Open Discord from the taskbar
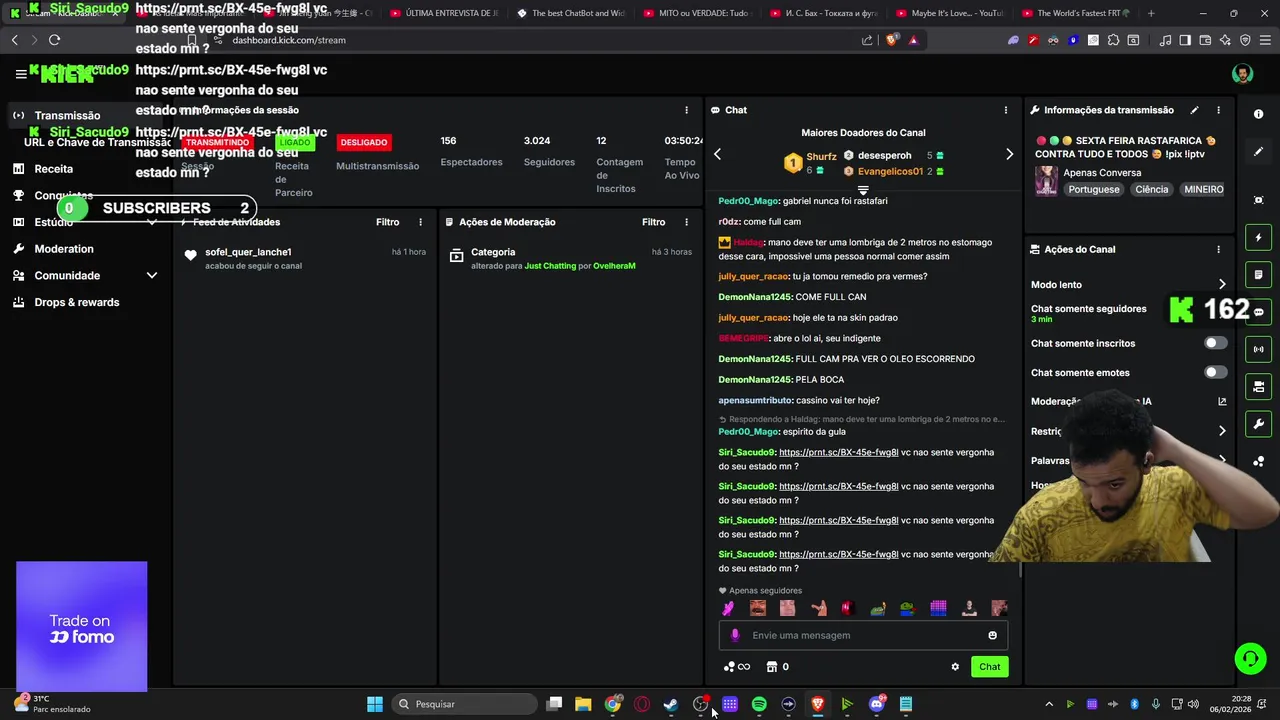This screenshot has width=1280, height=720. pyautogui.click(x=877, y=704)
